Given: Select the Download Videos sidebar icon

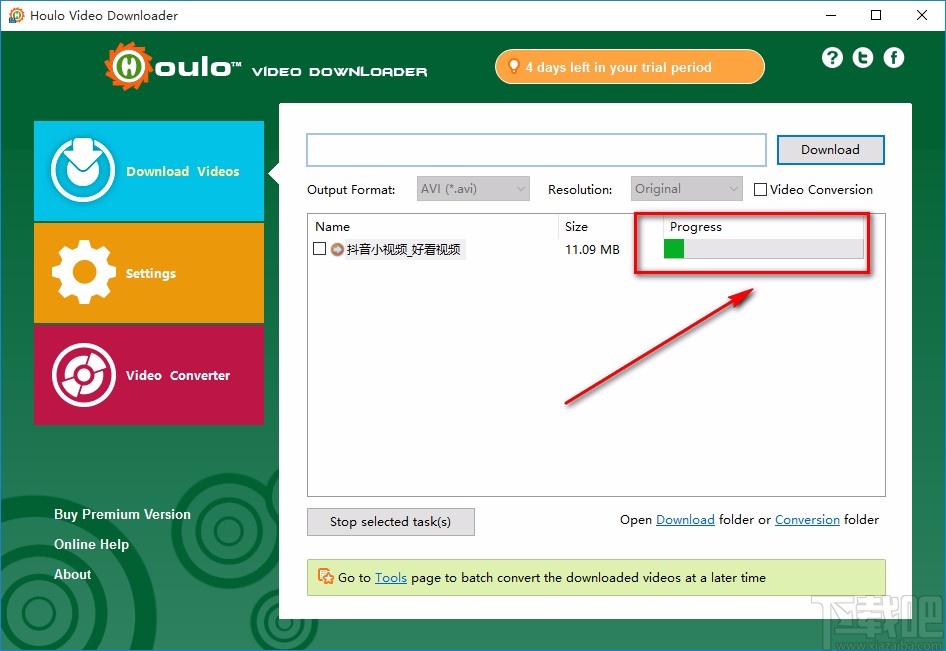Looking at the screenshot, I should (x=82, y=170).
